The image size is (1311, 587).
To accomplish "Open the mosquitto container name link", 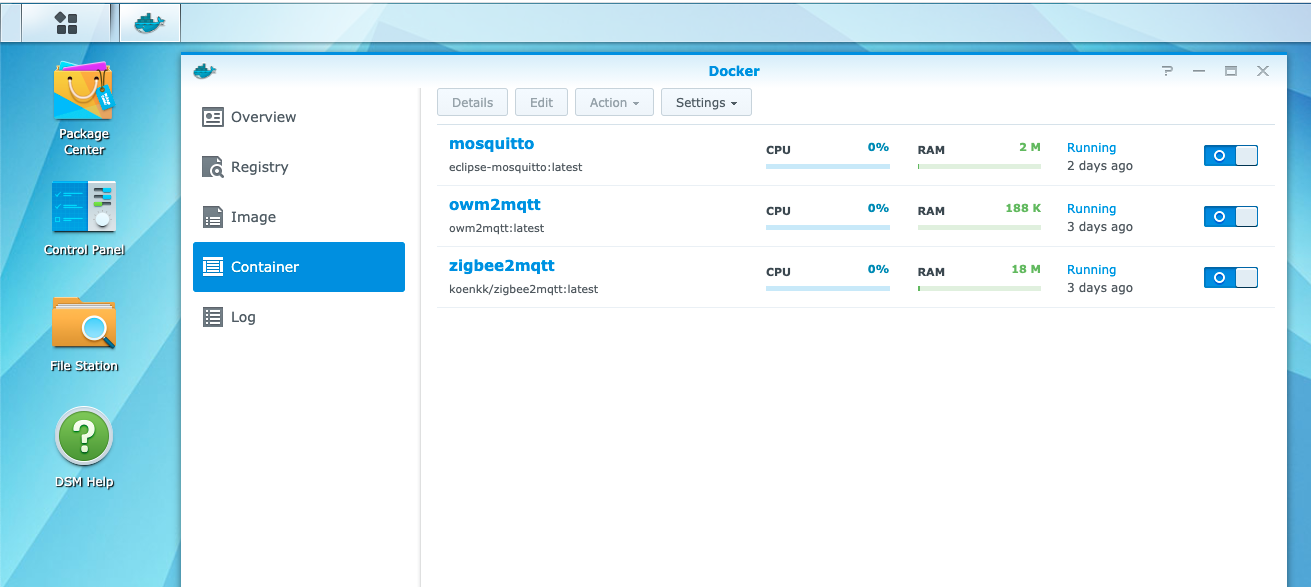I will [x=491, y=144].
